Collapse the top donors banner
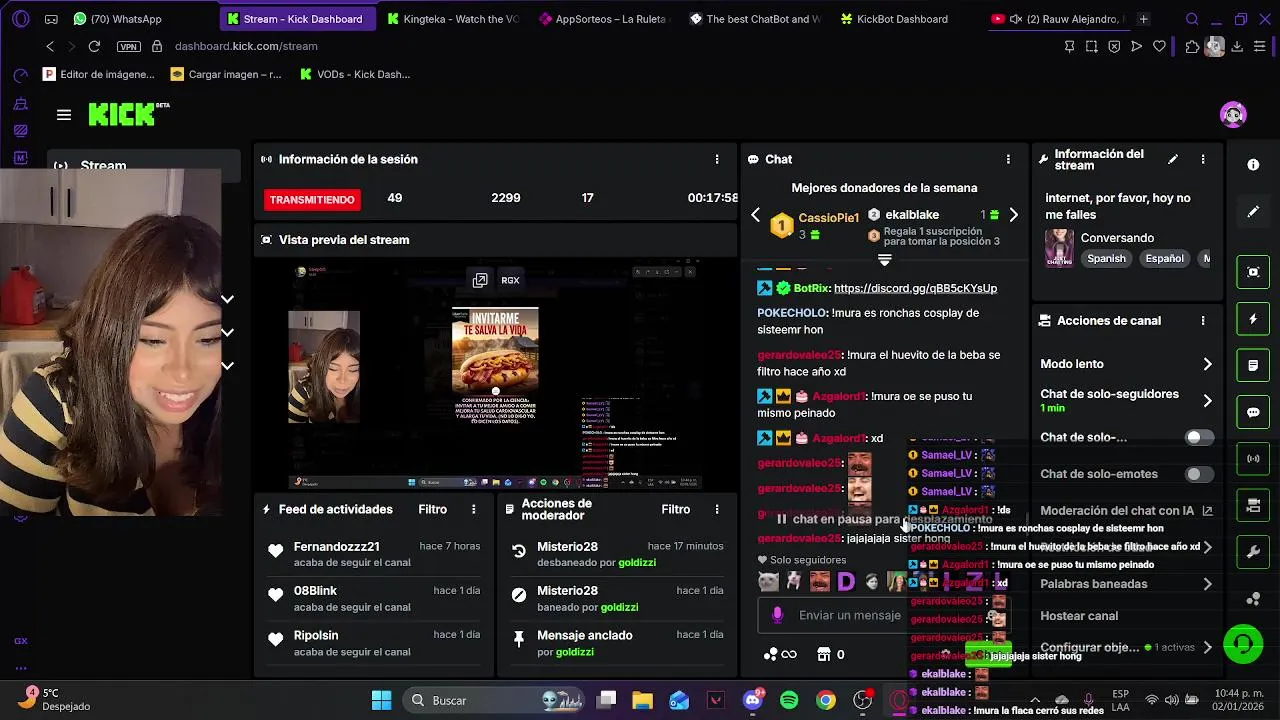Screen dimensions: 1280x720 (884, 260)
